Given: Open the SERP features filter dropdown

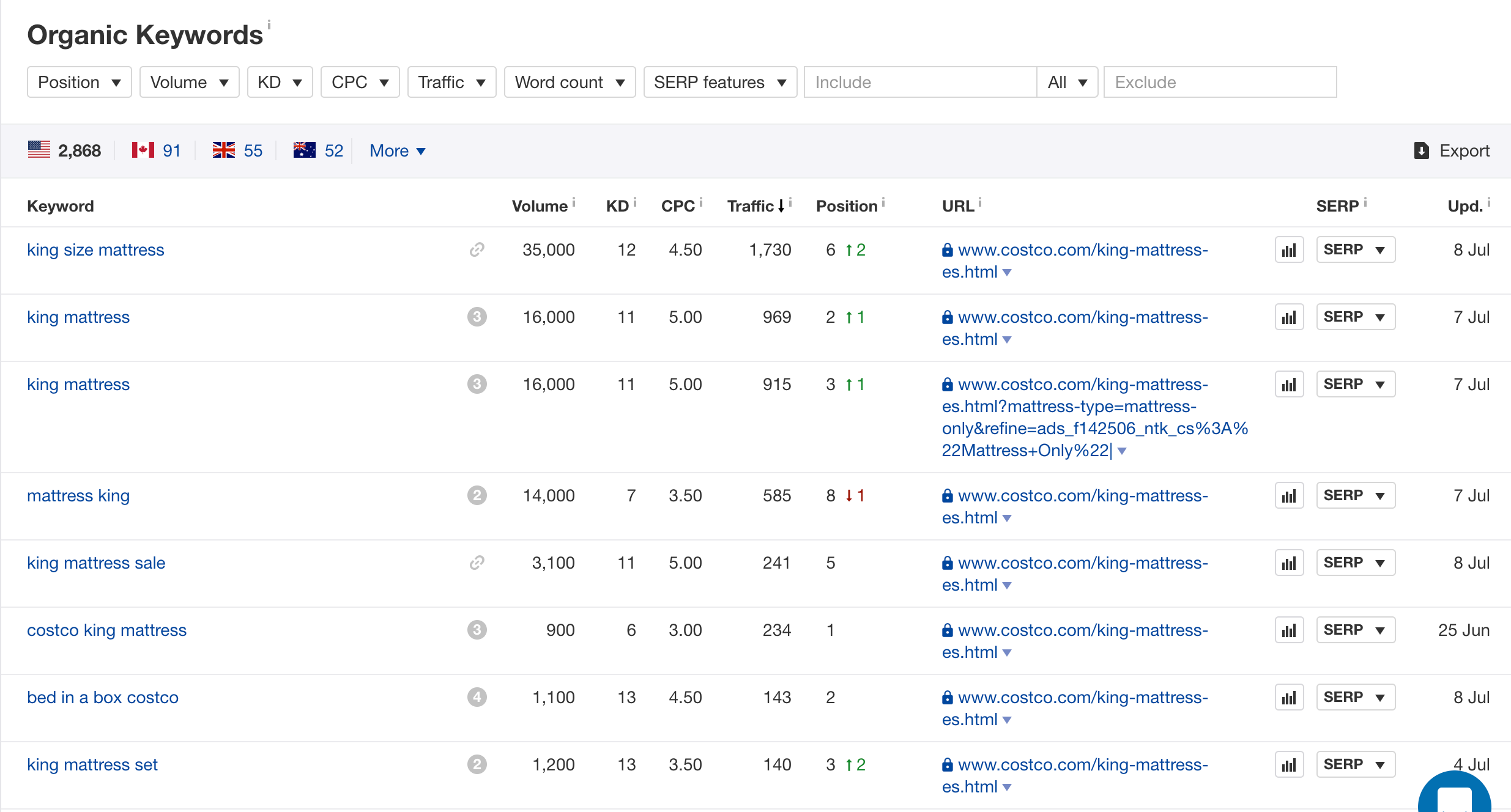Looking at the screenshot, I should (x=721, y=82).
